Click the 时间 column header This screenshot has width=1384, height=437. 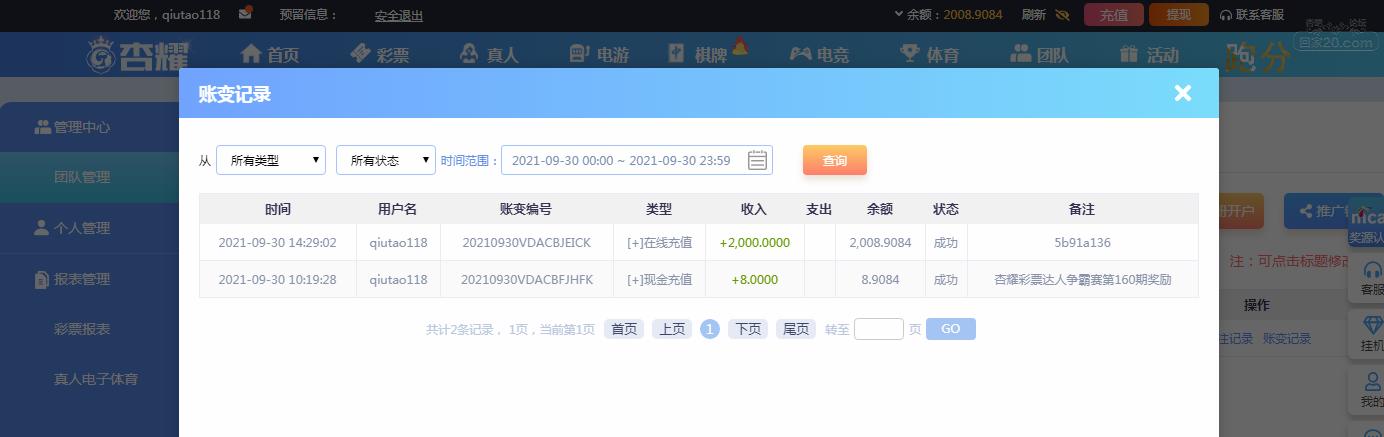click(278, 209)
